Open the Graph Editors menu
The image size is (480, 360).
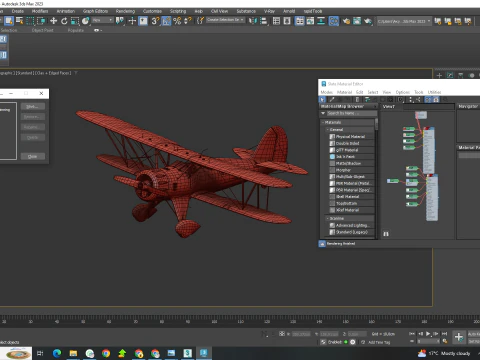(95, 11)
